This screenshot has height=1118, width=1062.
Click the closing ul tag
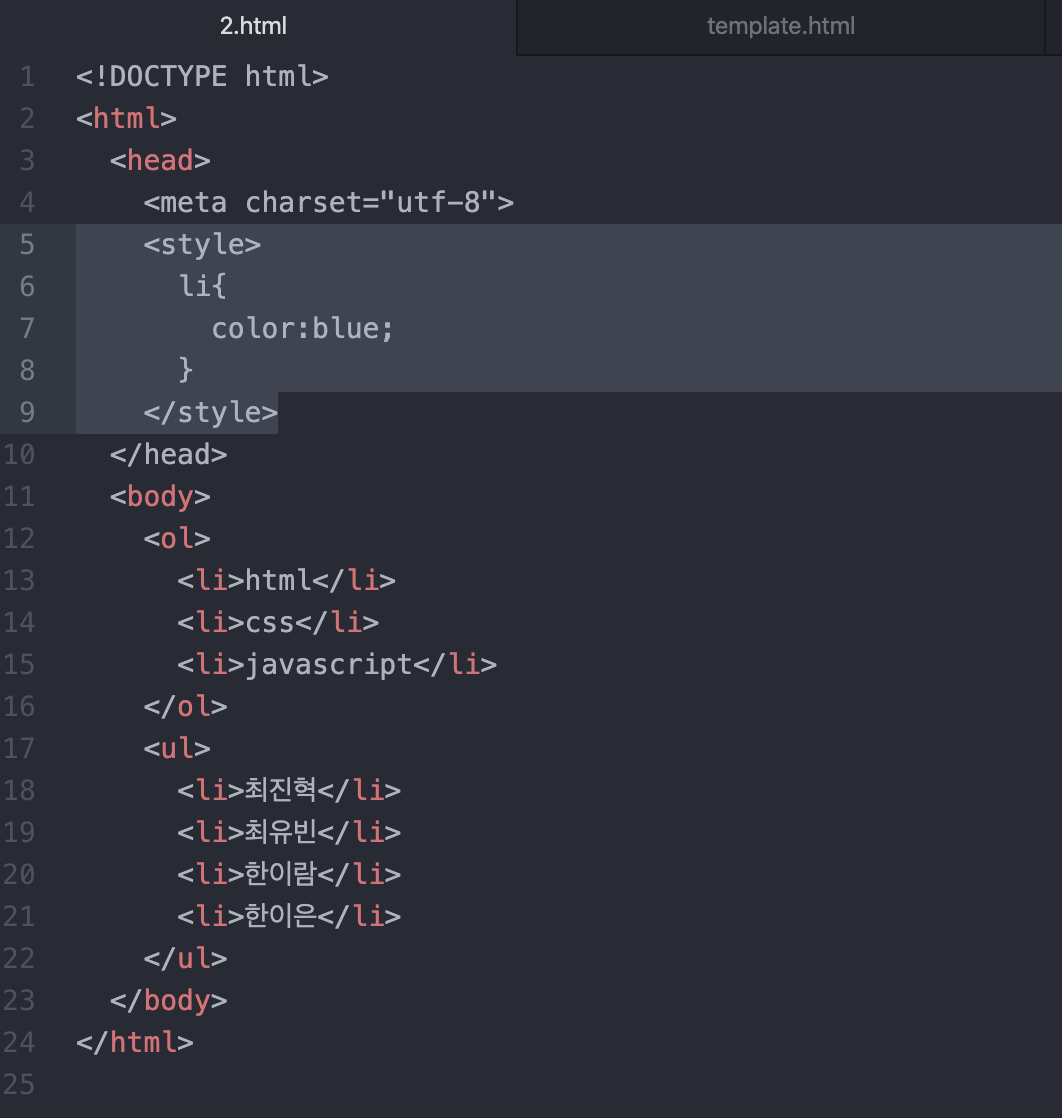[185, 958]
